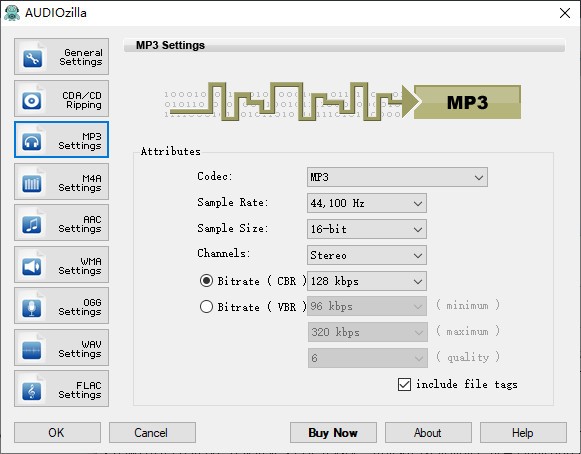
Task: Toggle include file tags checkbox
Action: click(404, 384)
